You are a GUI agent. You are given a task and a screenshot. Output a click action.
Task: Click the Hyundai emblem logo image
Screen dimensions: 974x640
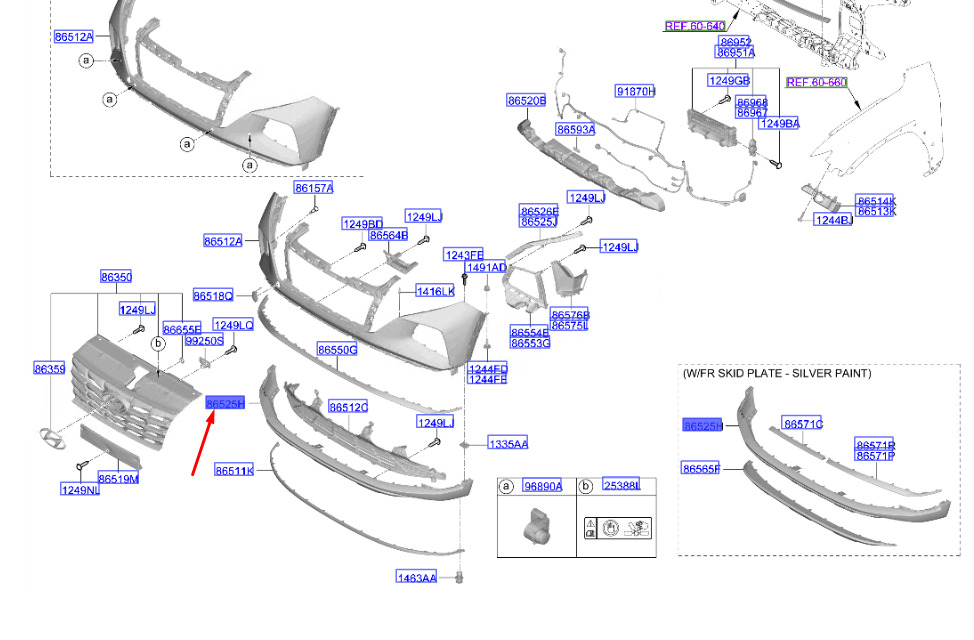click(46, 437)
